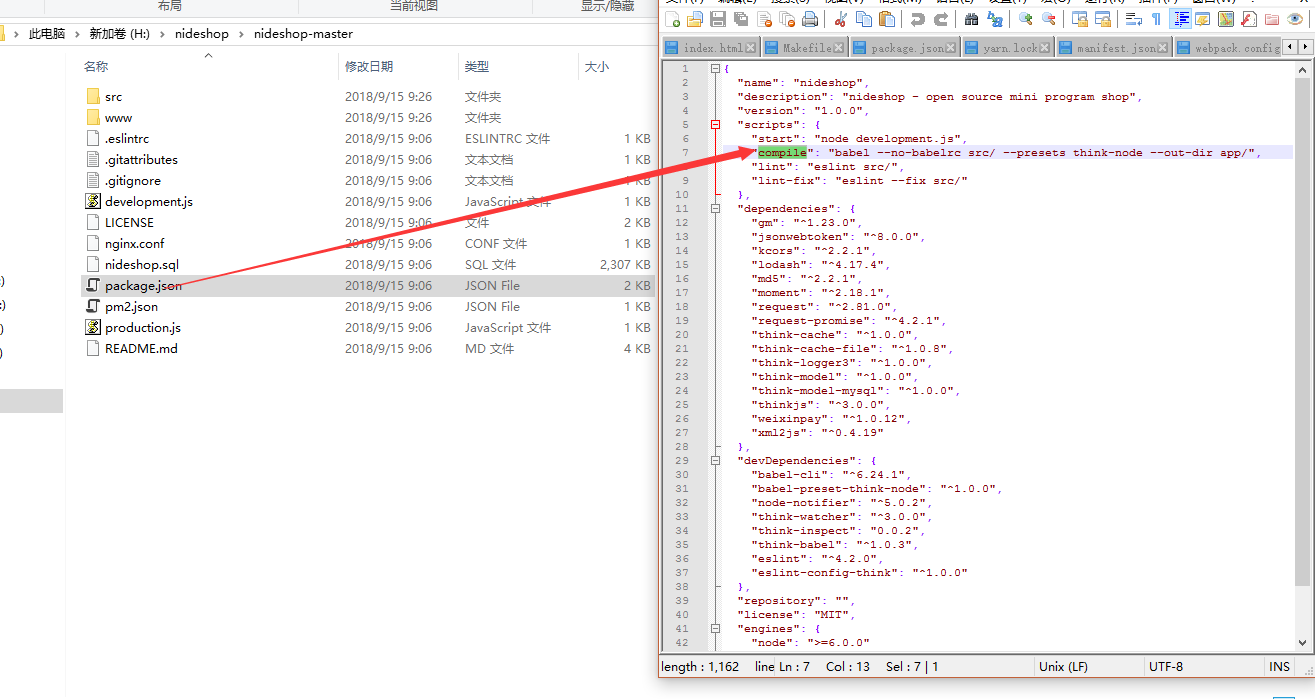Click the Save All toolbar icon
The image size is (1315, 699).
741,19
